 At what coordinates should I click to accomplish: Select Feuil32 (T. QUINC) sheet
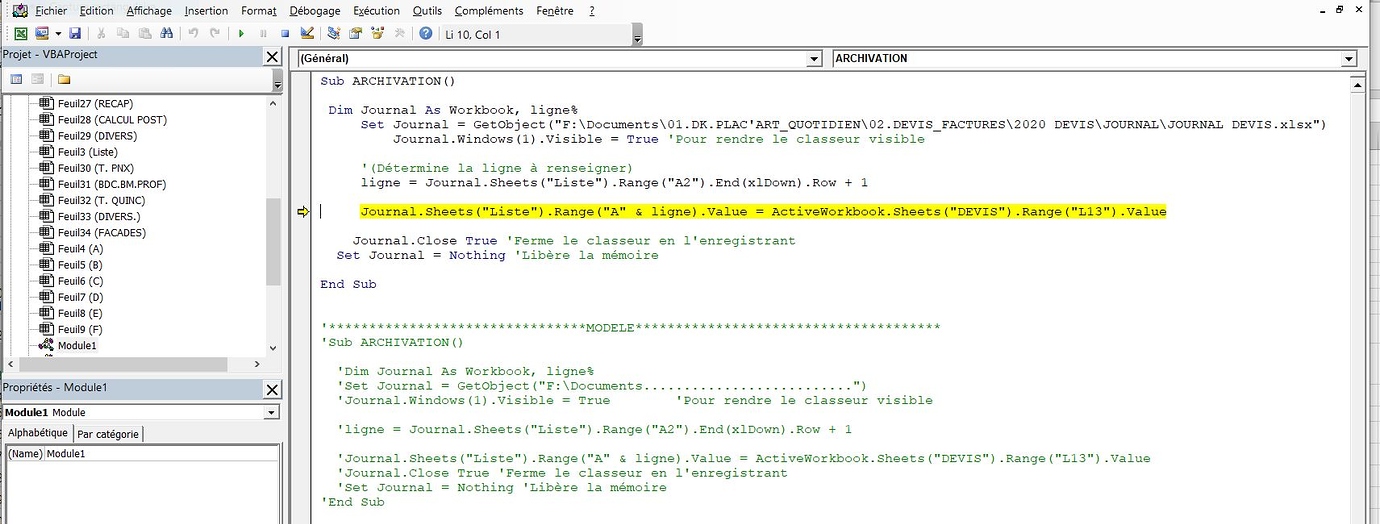pyautogui.click(x=101, y=200)
